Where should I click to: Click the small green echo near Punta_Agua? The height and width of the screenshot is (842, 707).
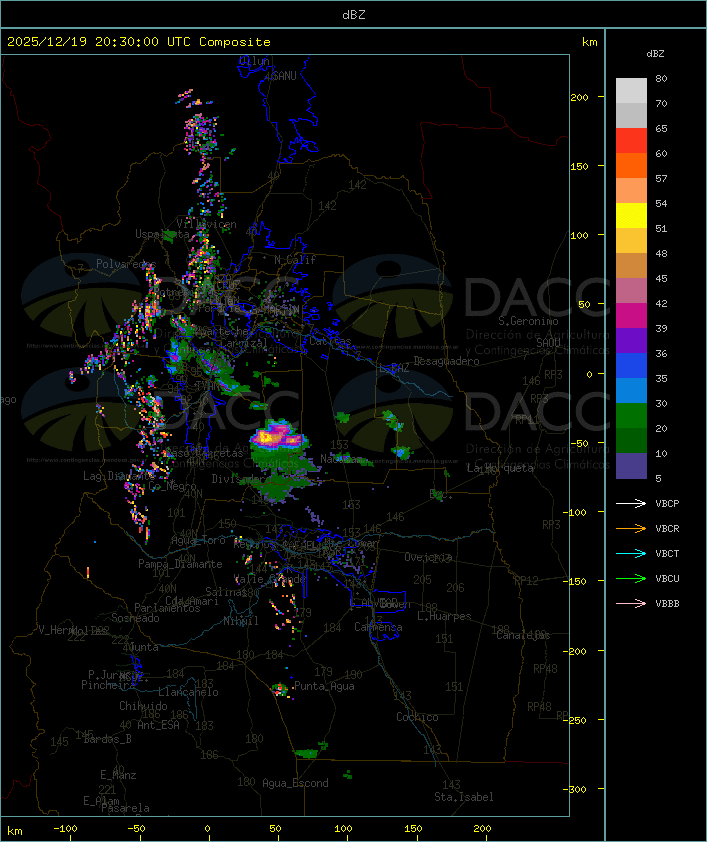coord(280,689)
